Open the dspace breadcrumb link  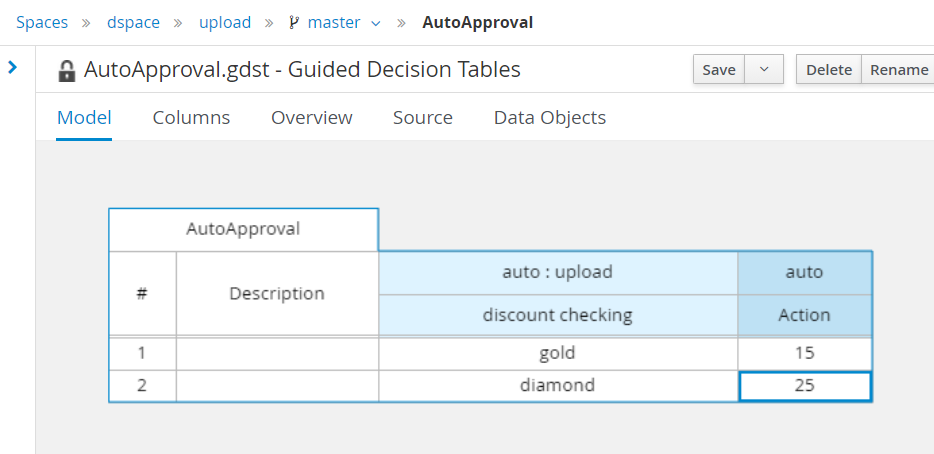pyautogui.click(x=133, y=23)
